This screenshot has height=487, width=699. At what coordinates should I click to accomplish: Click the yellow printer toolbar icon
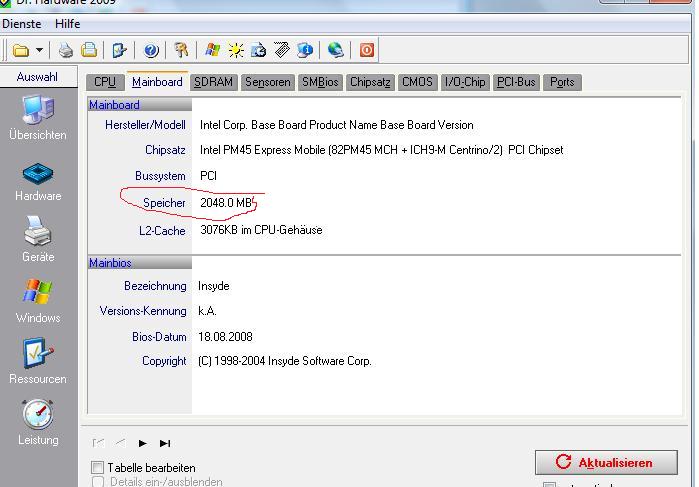click(89, 50)
